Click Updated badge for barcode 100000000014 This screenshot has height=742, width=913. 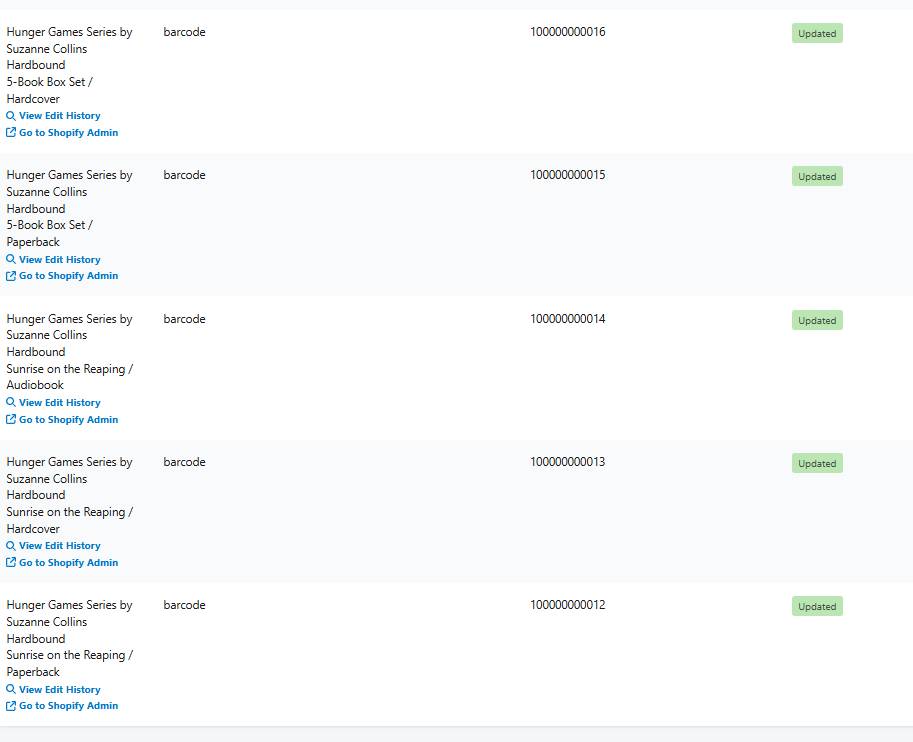point(817,320)
